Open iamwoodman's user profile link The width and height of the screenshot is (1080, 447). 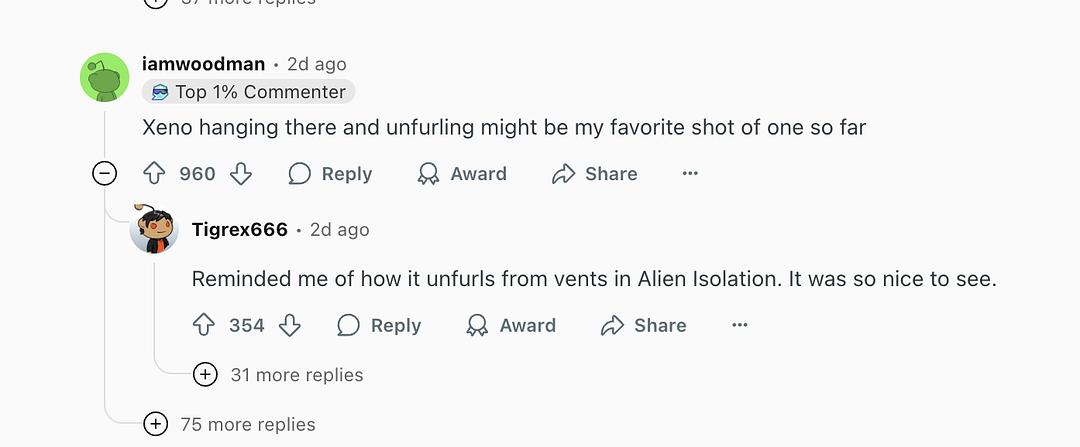(204, 64)
